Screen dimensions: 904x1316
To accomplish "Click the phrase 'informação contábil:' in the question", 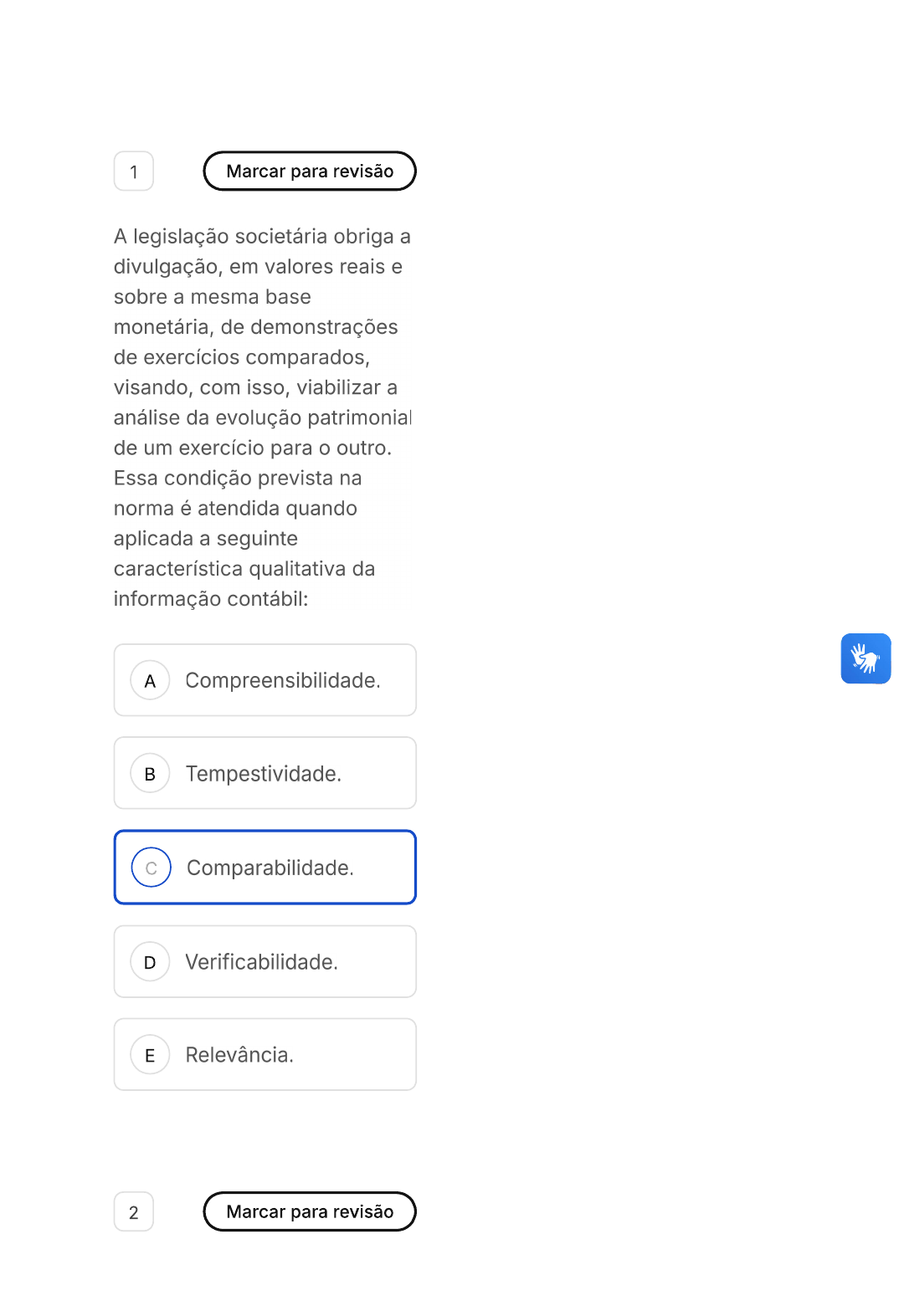I will (x=211, y=599).
